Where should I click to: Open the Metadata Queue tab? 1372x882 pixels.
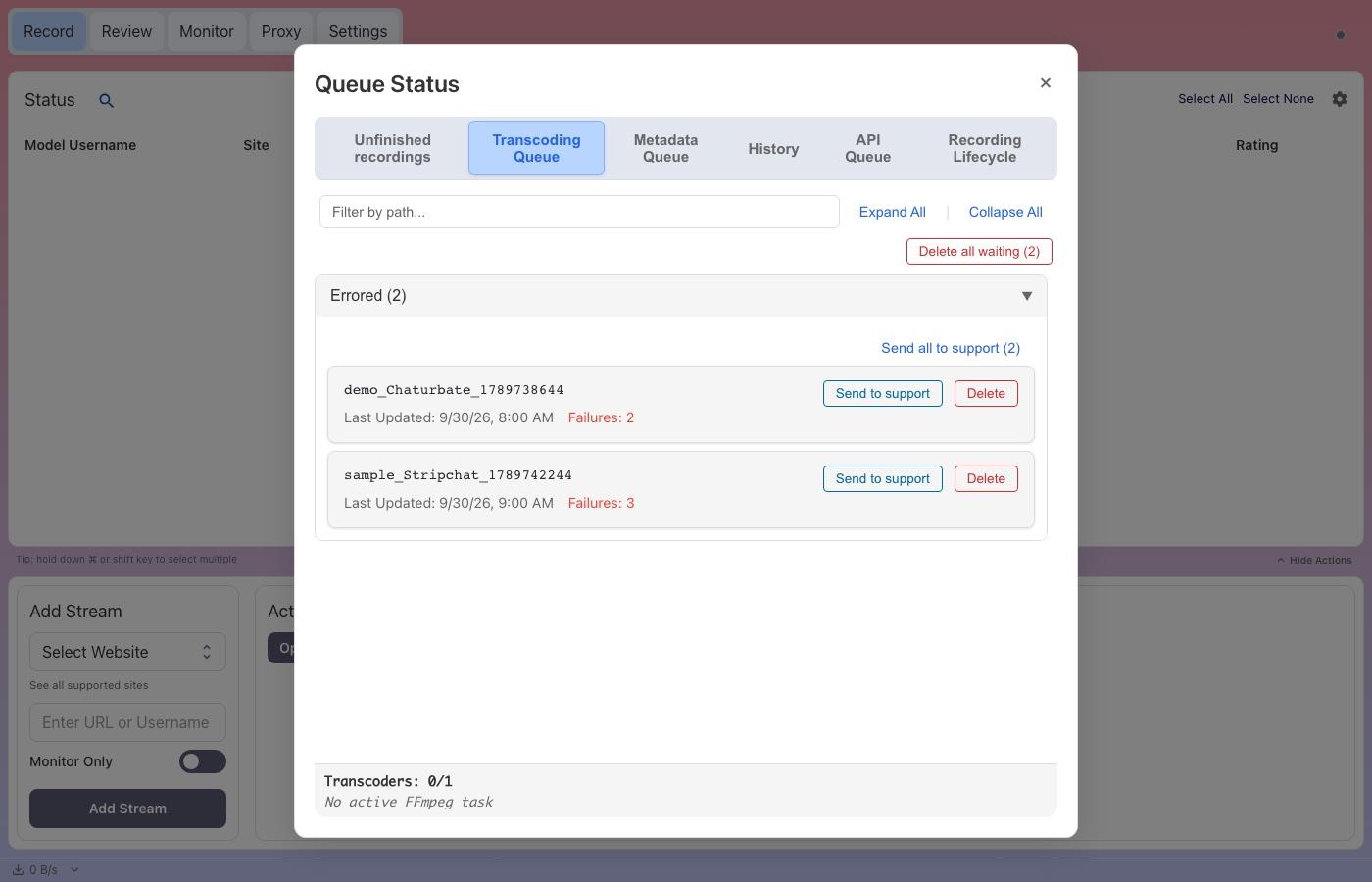(665, 148)
